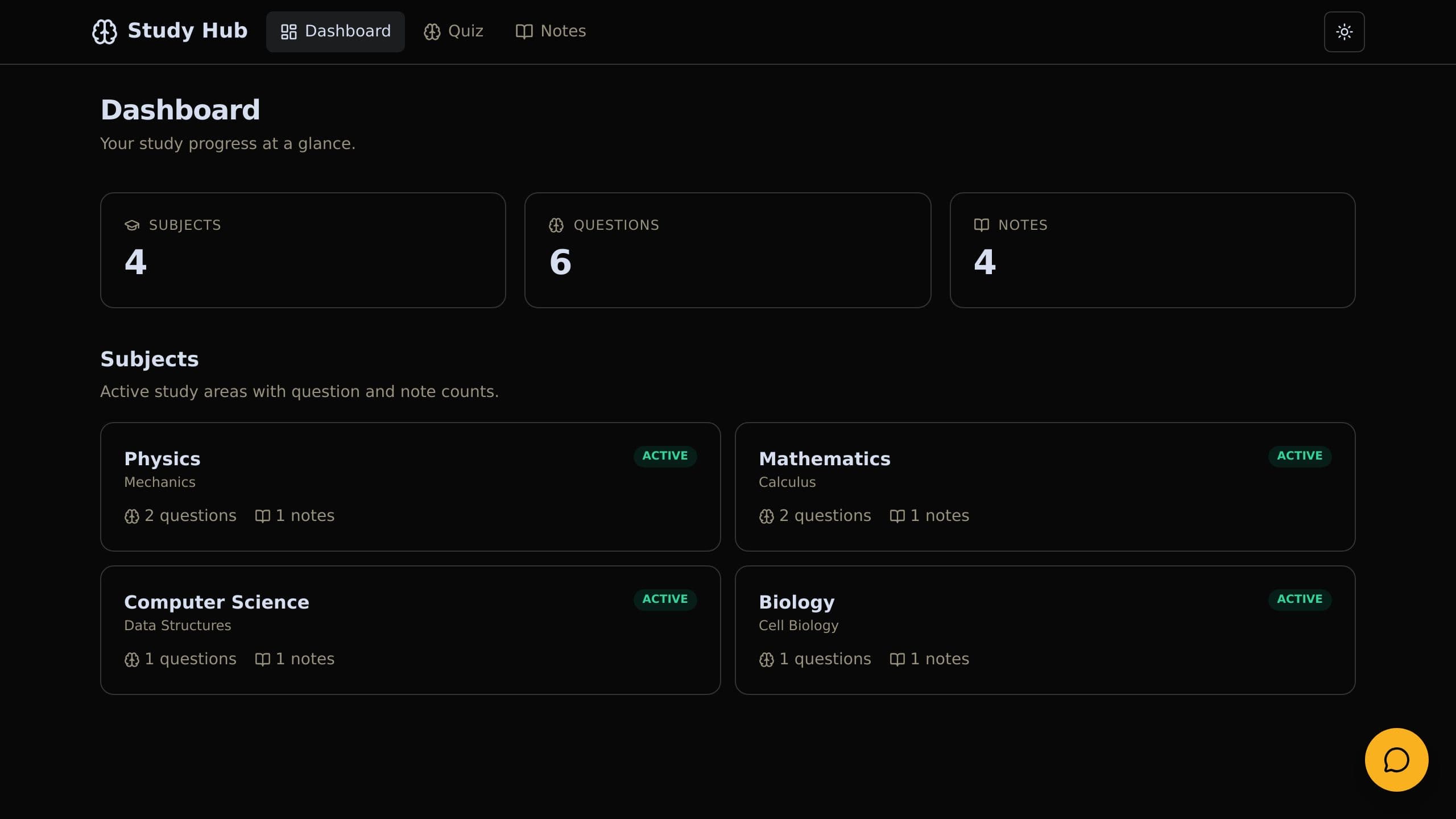1456x819 pixels.
Task: Click the Study Hub brain logo icon
Action: click(105, 31)
